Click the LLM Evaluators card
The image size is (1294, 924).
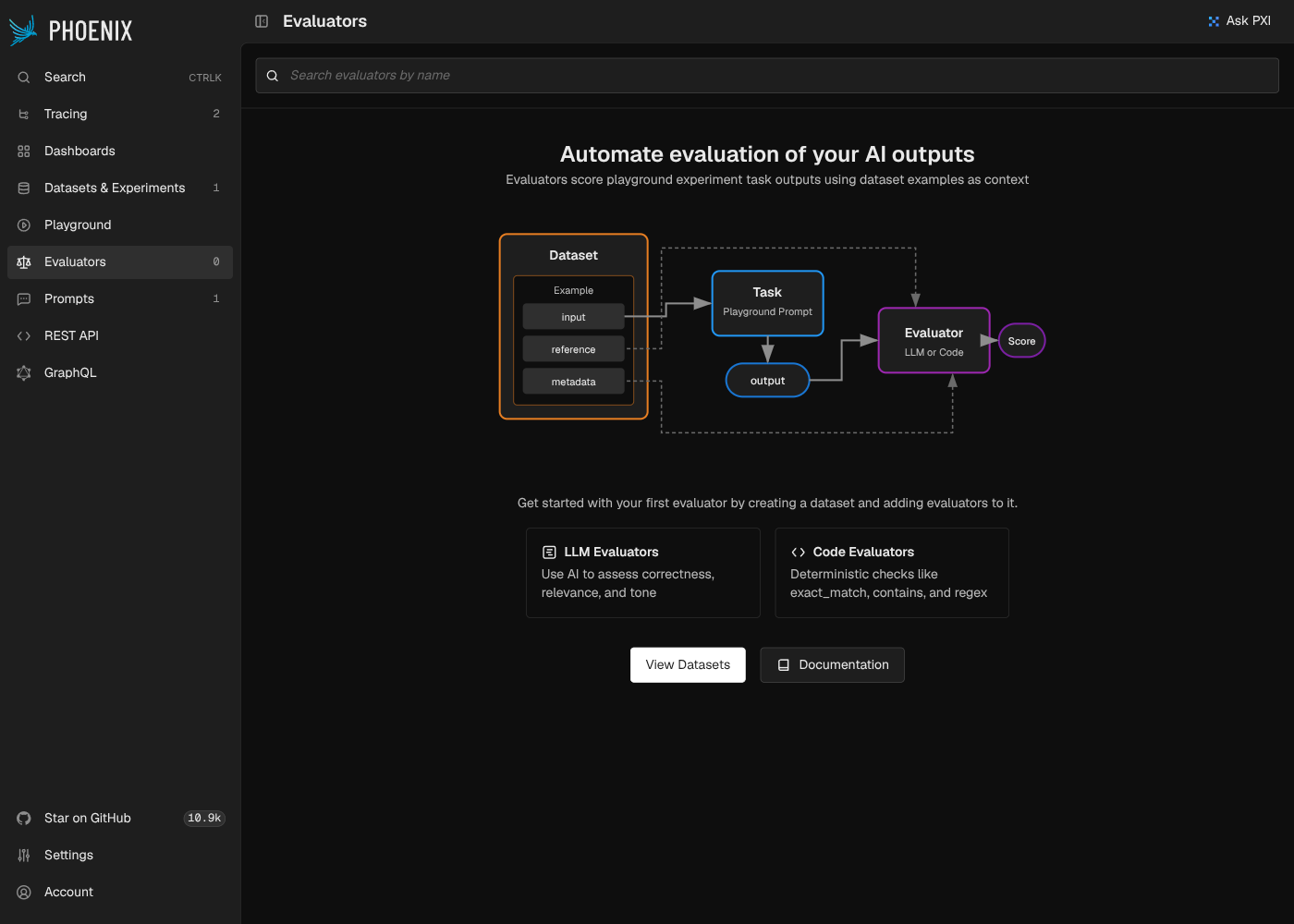pyautogui.click(x=643, y=573)
